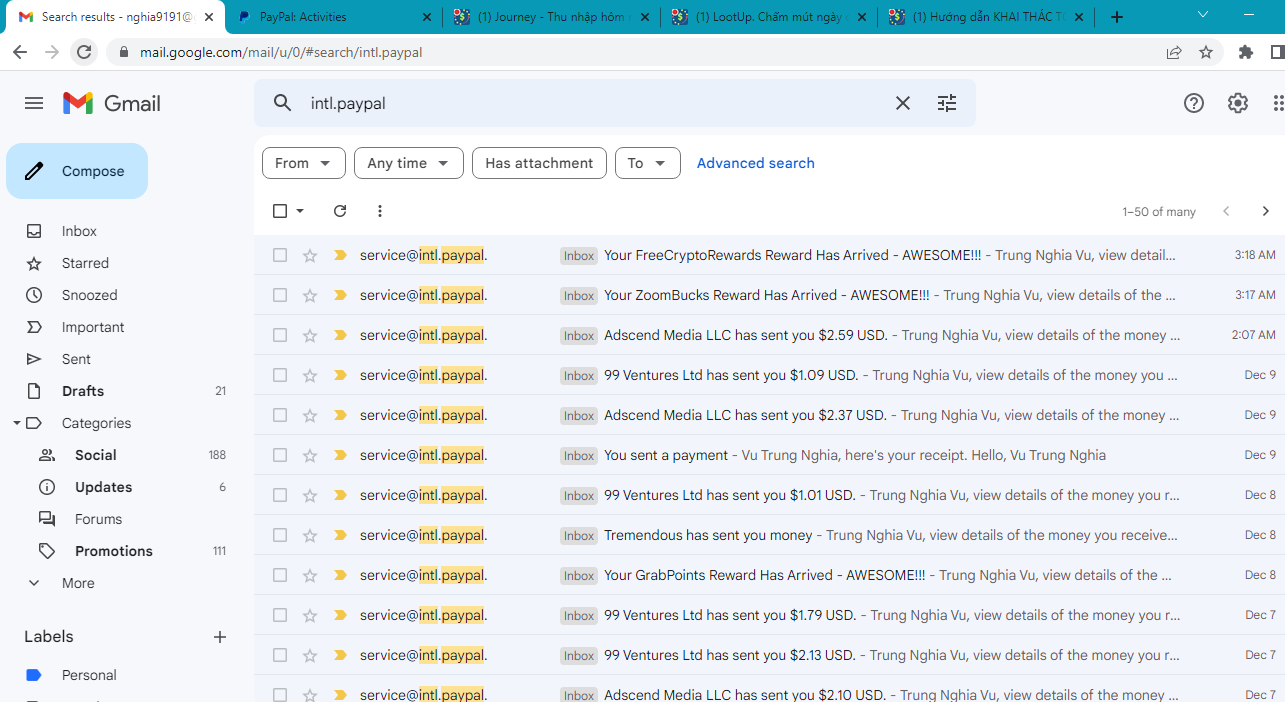1285x702 pixels.
Task: Select the Tremendous email checkbox
Action: pos(280,535)
